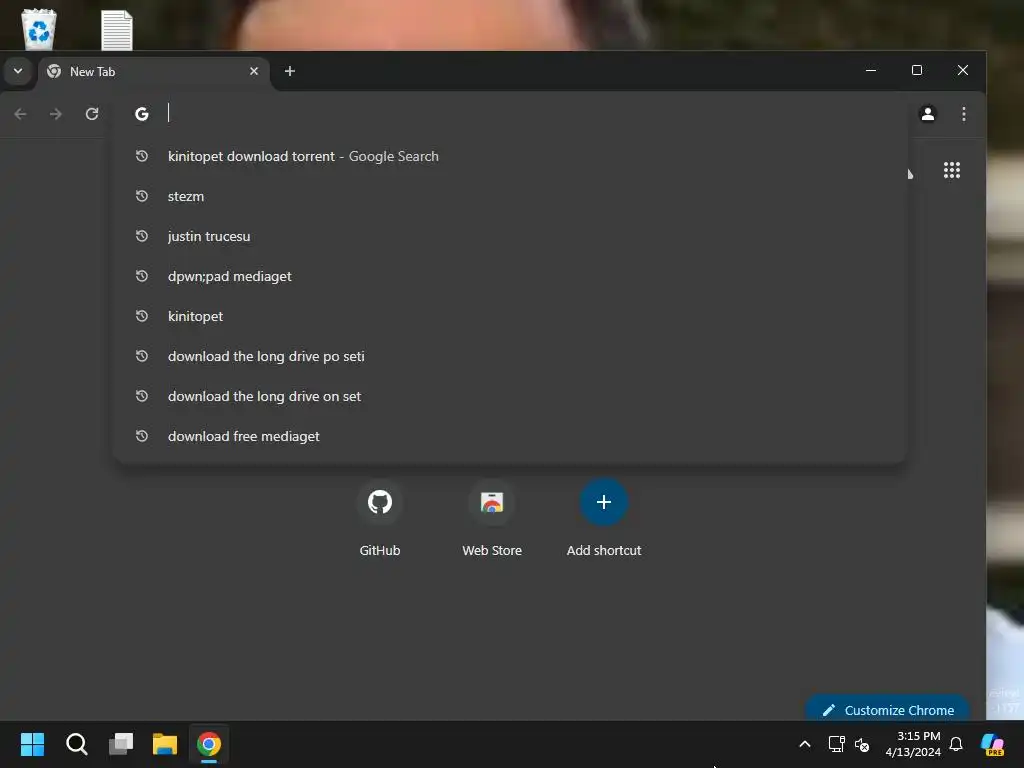Open Copilot preview from the taskbar
This screenshot has width=1024, height=768.
993,744
